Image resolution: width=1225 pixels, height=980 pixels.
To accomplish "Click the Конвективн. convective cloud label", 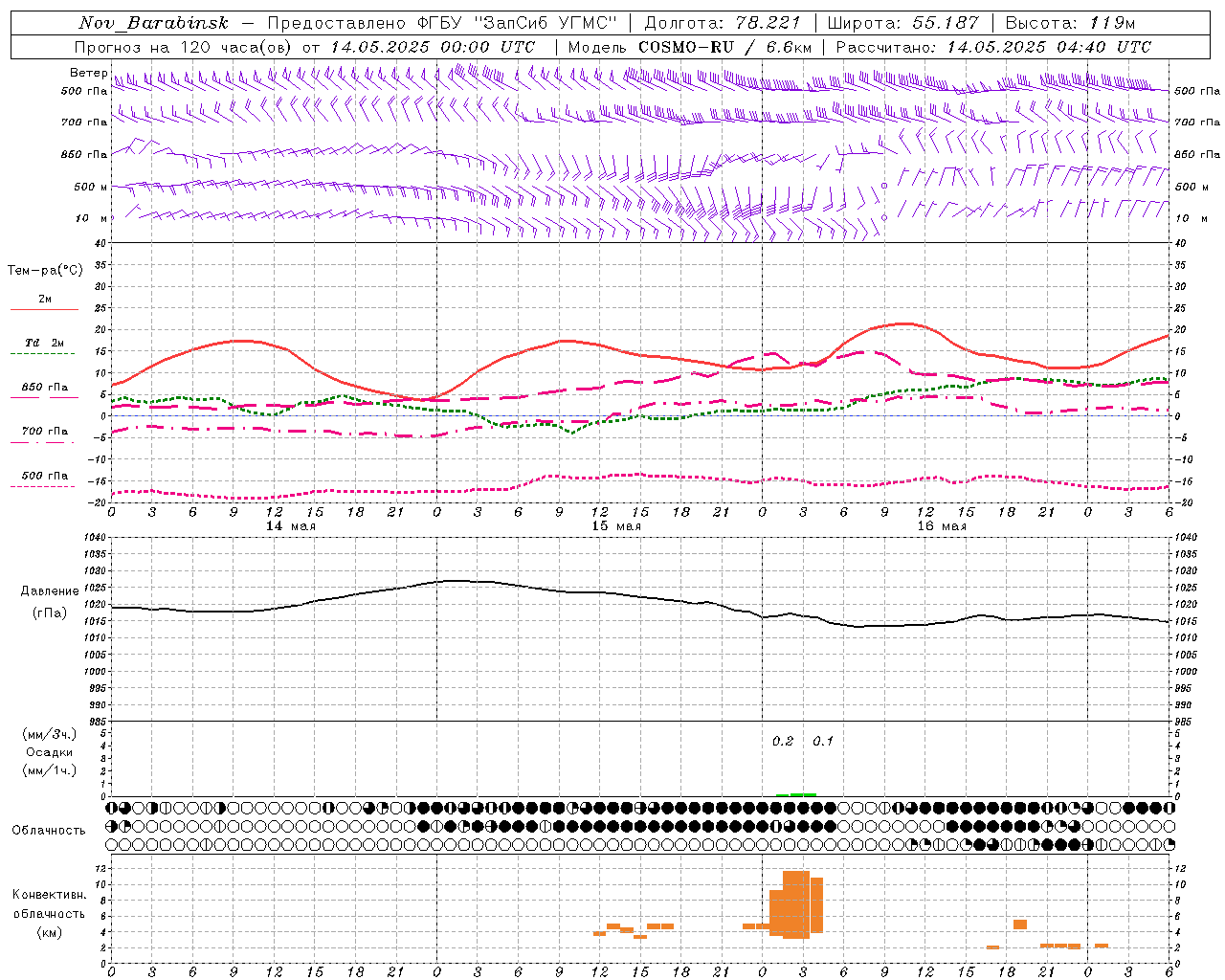I will (x=49, y=895).
